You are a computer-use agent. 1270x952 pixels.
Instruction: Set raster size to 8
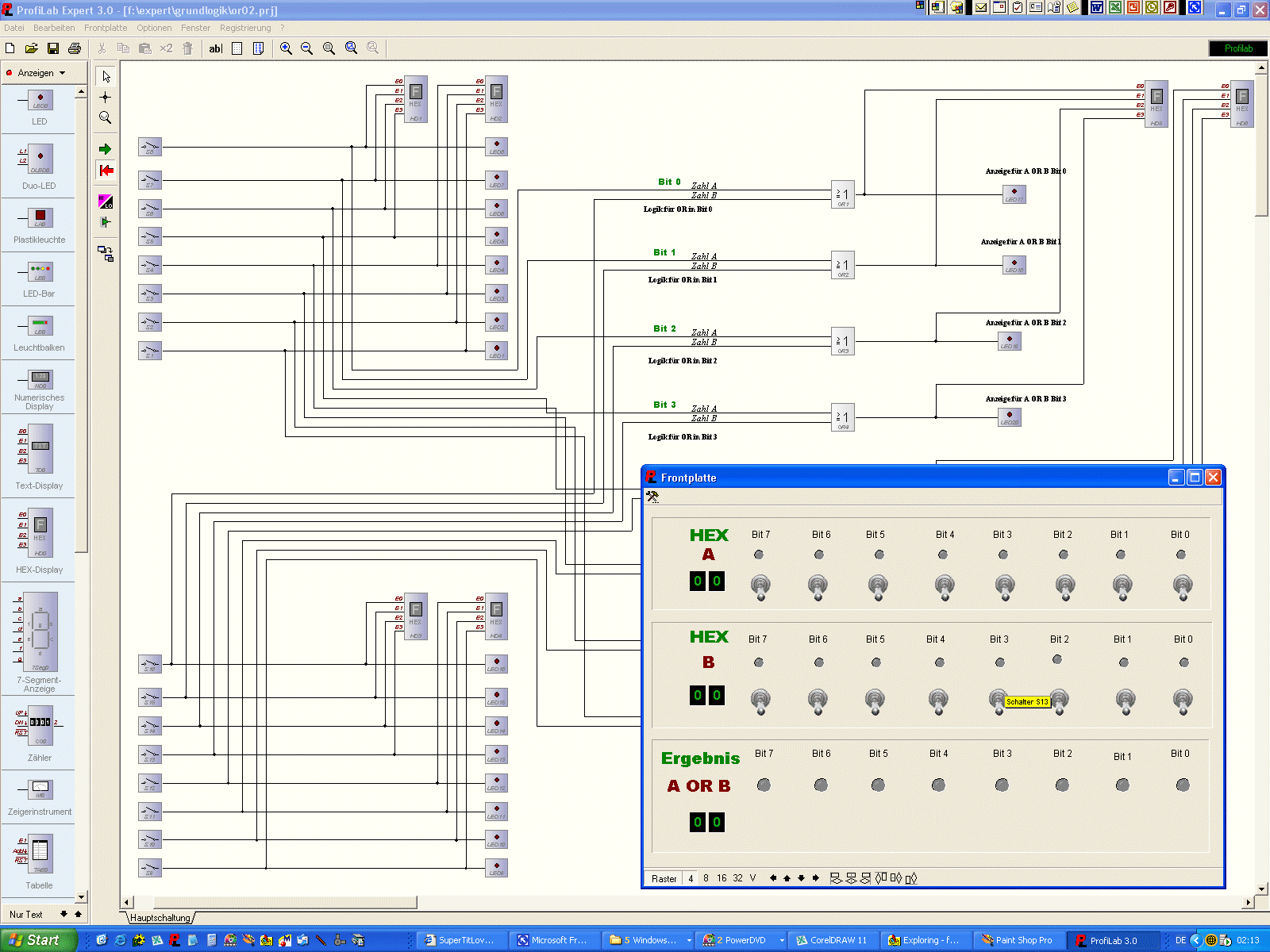706,878
